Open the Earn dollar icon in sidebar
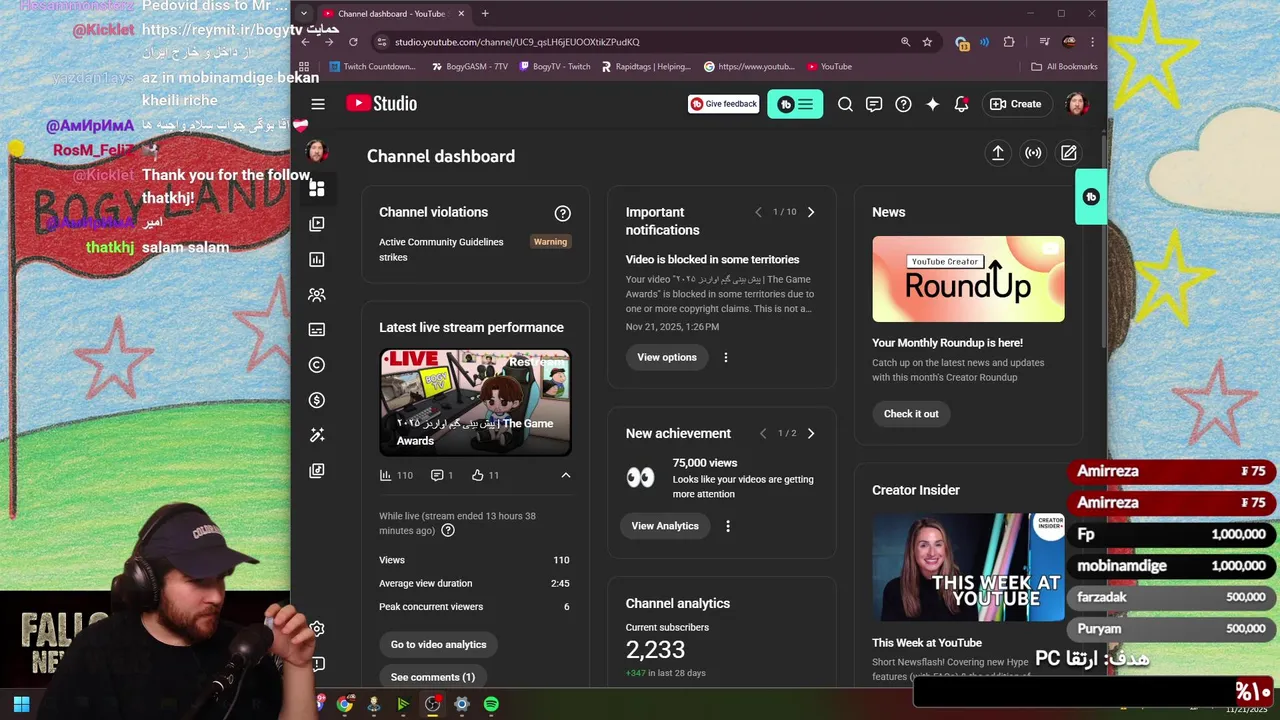Screen dimensions: 1280x720 (317, 400)
